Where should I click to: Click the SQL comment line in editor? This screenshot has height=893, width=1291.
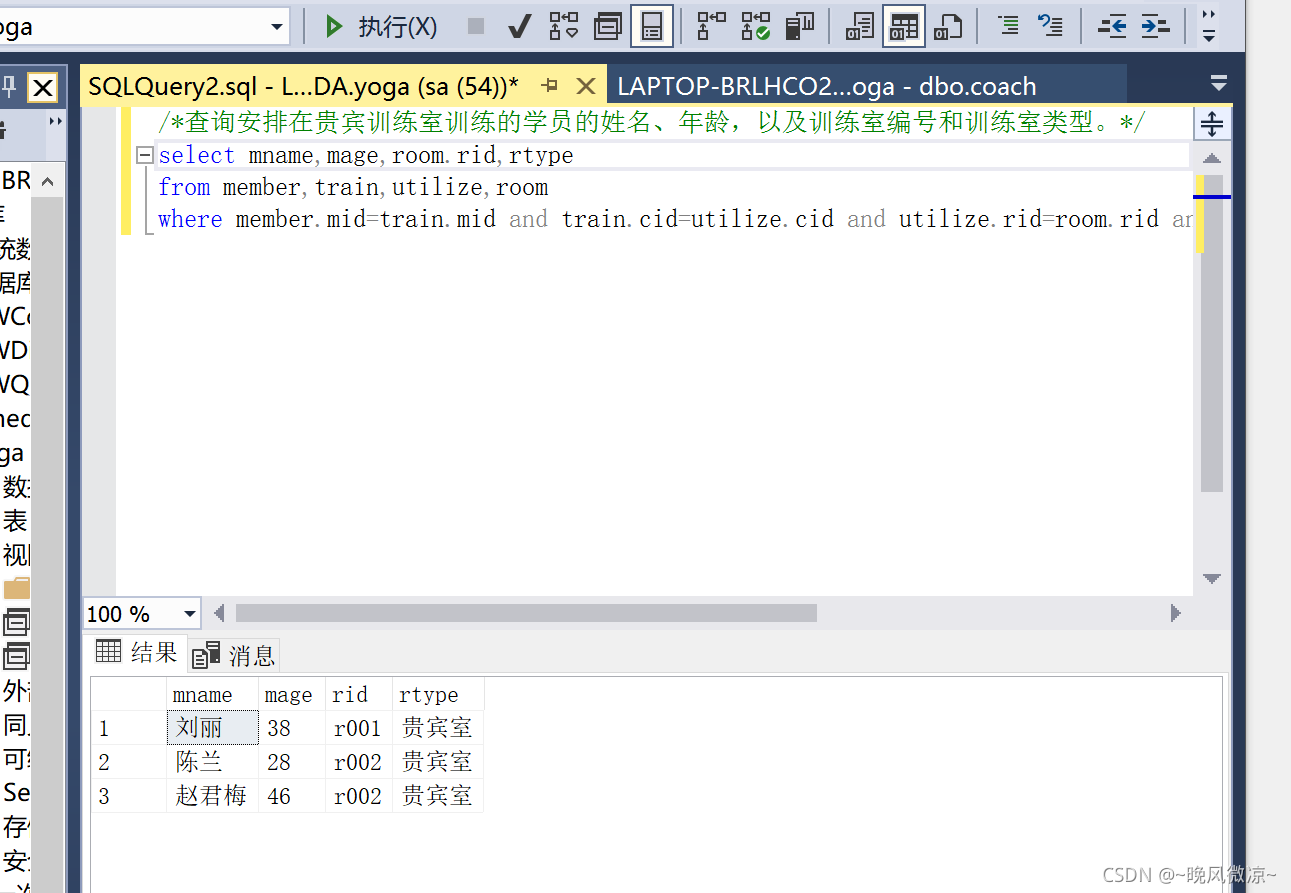(651, 124)
